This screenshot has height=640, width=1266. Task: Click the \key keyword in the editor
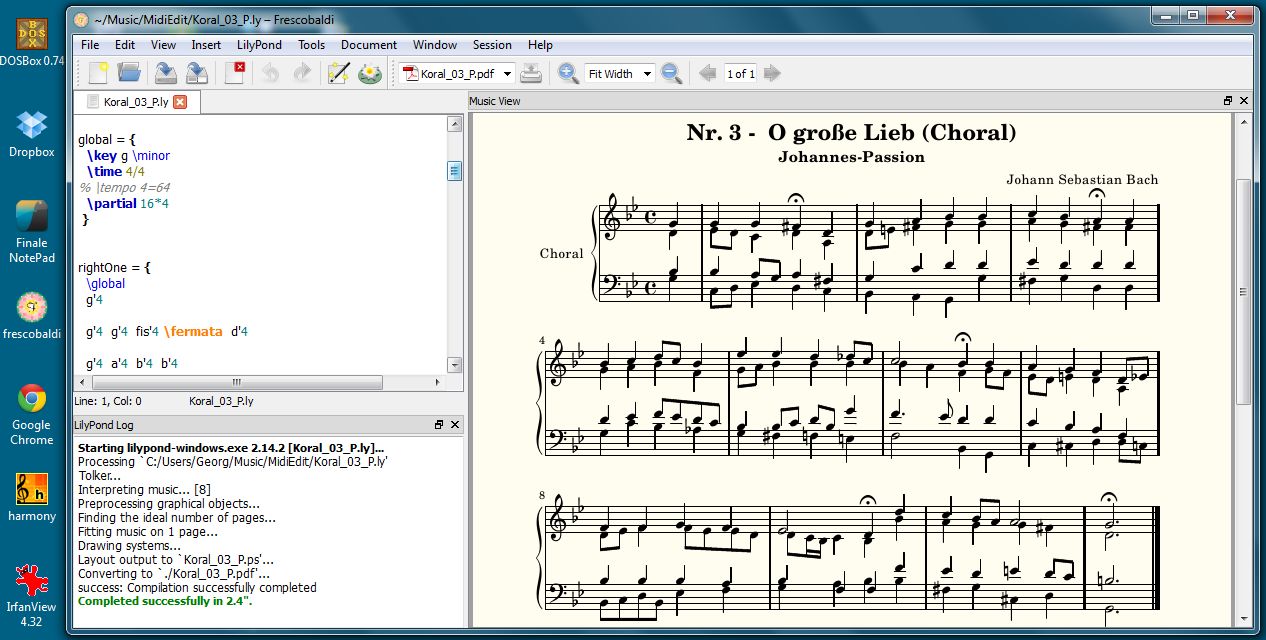[102, 155]
